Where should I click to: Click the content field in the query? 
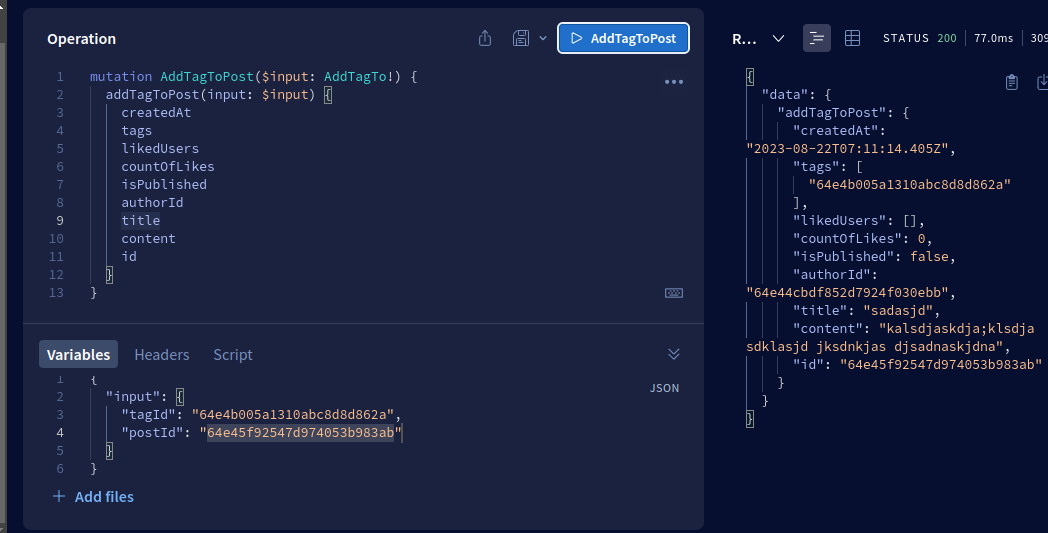tap(148, 239)
